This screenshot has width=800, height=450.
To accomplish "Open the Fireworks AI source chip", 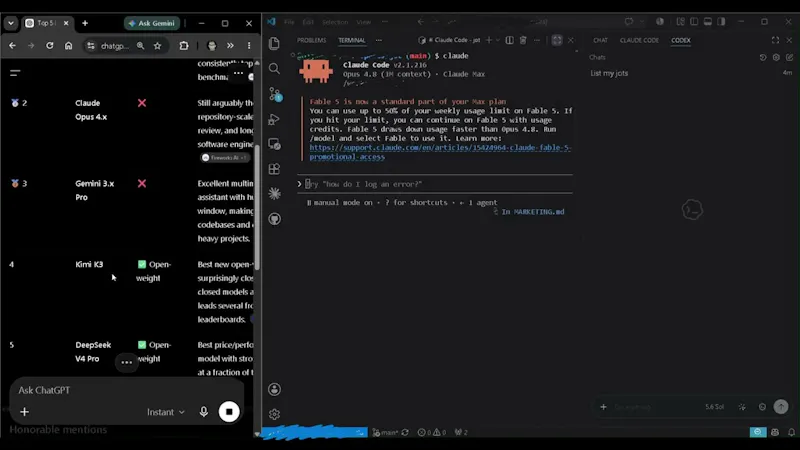I will coord(224,158).
